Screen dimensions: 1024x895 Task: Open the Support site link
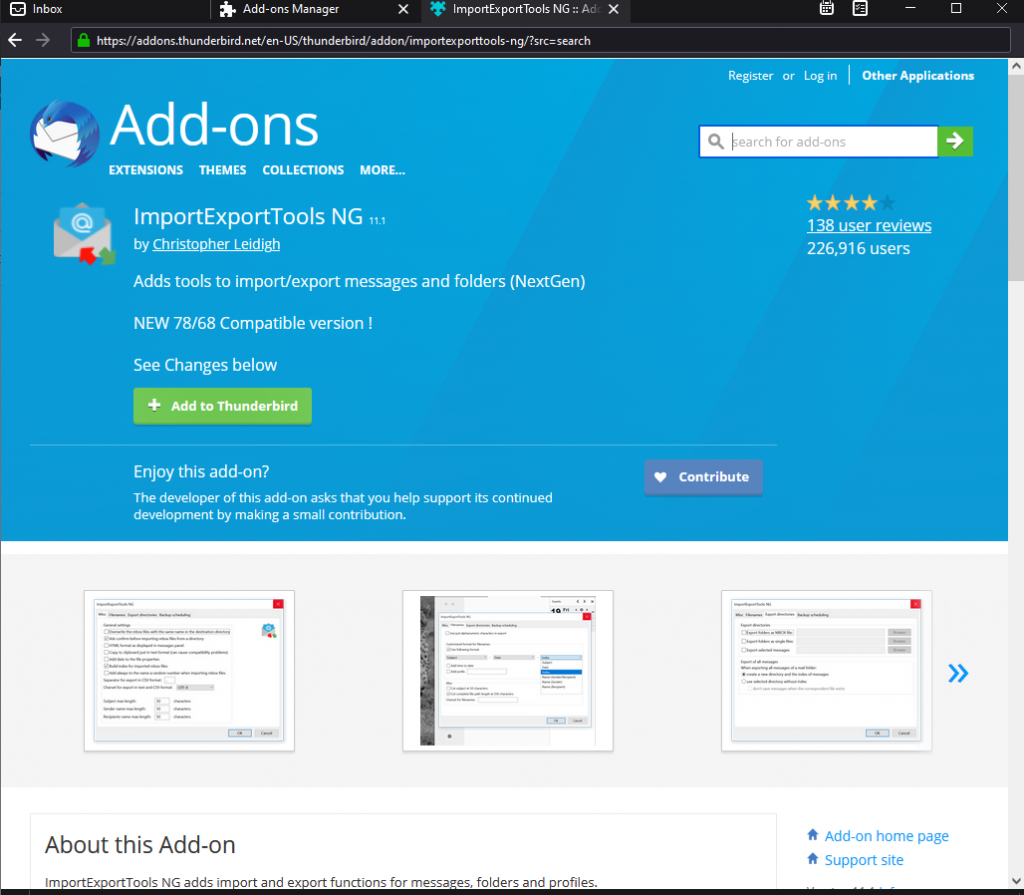[864, 860]
